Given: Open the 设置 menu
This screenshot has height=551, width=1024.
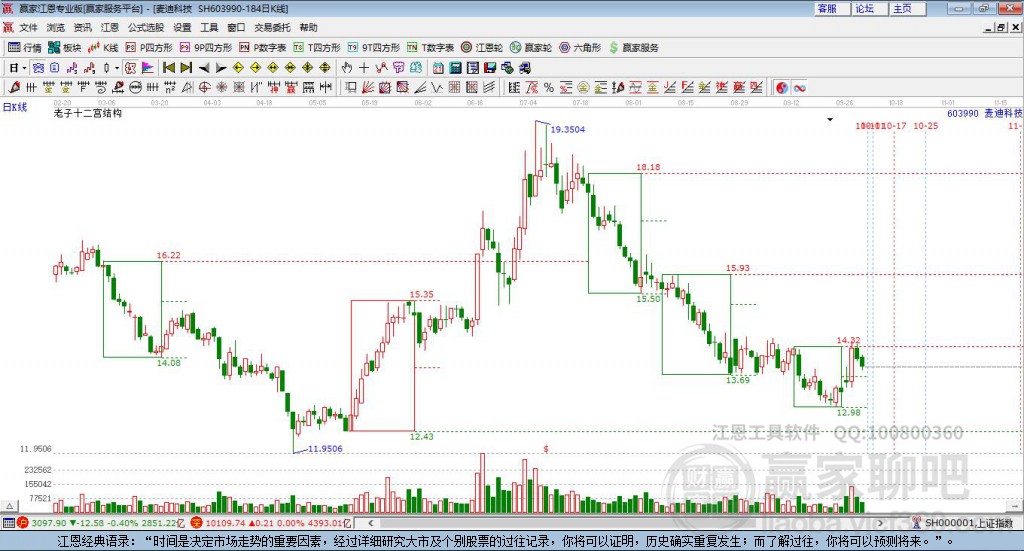Looking at the screenshot, I should click(182, 27).
